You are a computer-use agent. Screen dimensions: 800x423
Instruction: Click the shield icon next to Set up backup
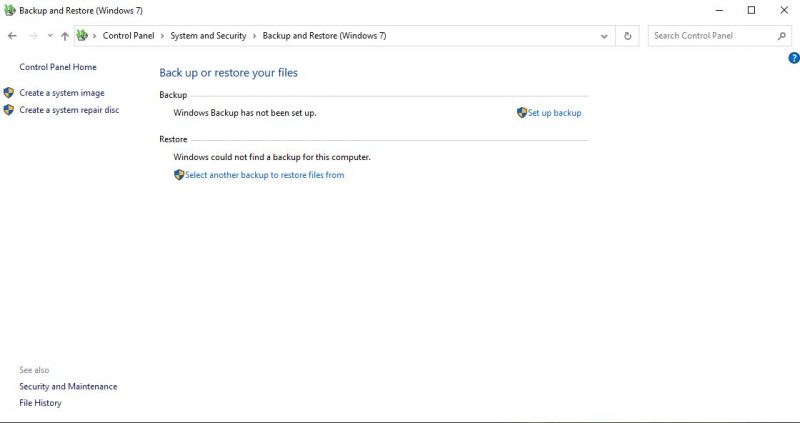tap(521, 113)
